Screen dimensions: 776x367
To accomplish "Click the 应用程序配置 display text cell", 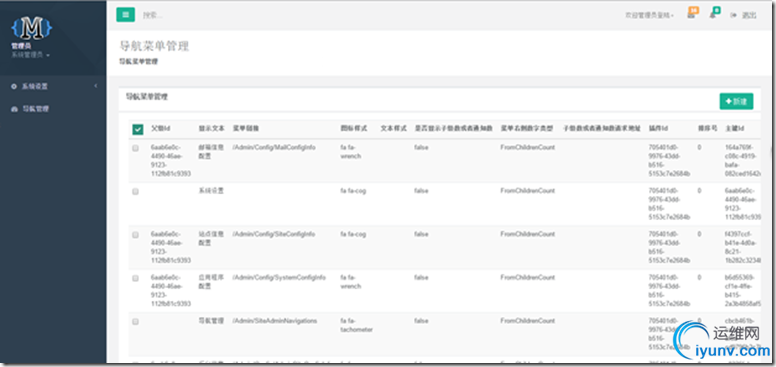I will click(x=211, y=282).
